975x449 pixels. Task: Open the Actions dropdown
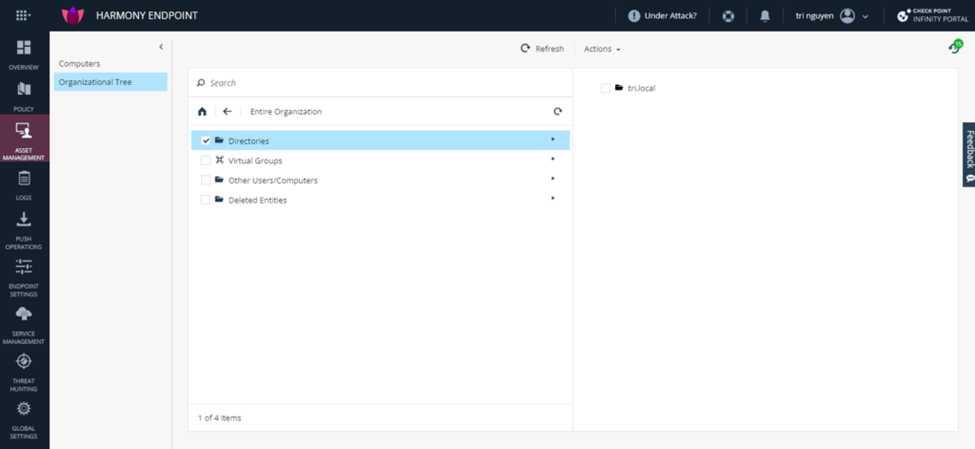coord(602,49)
